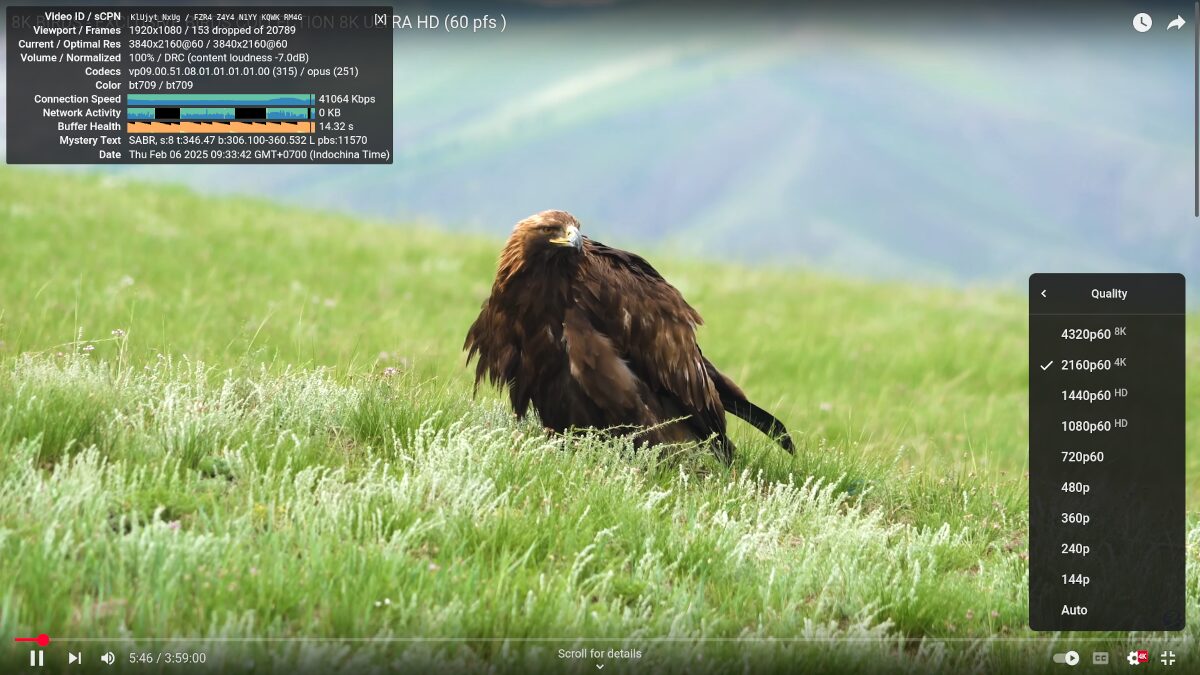Choose 240p quality

click(x=1107, y=548)
